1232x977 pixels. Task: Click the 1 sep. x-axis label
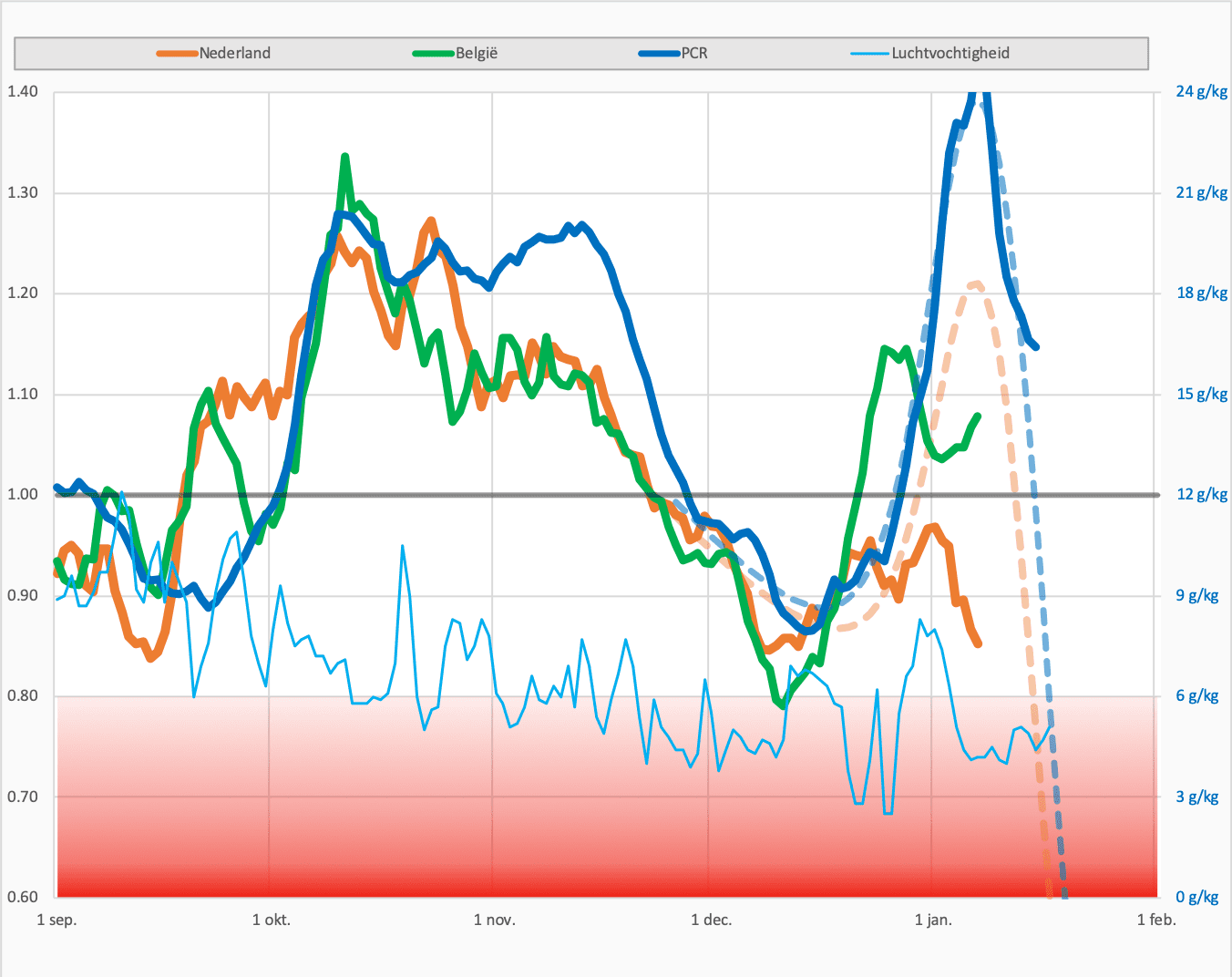coord(56,920)
